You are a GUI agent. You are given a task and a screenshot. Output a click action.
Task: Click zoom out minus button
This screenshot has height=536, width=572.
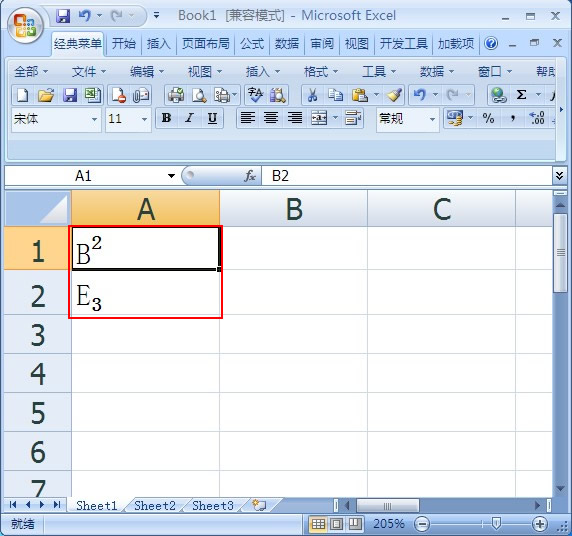[422, 524]
